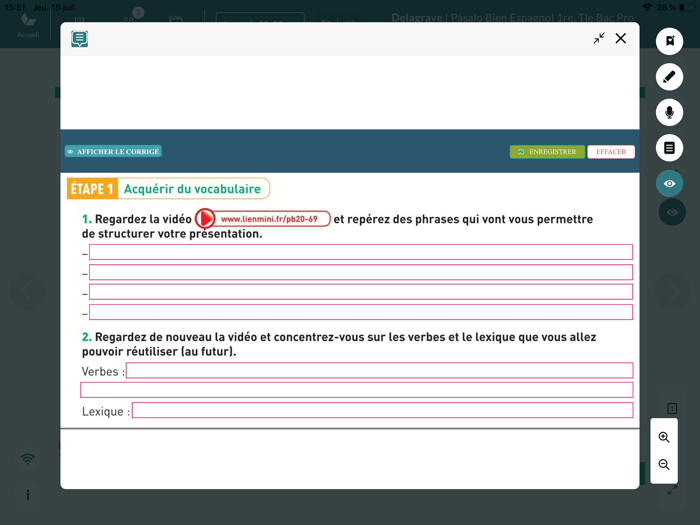Click the third phrase input field
The image size is (700, 525).
(361, 292)
